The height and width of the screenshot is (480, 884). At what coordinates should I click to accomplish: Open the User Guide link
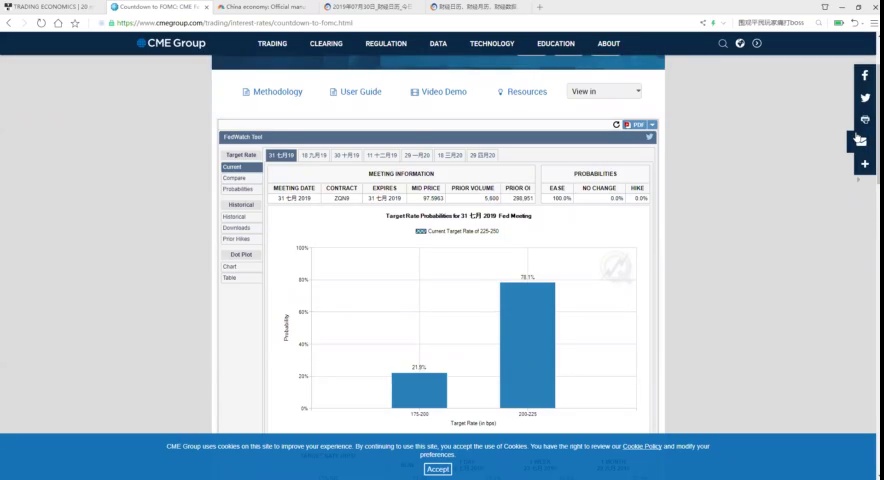point(356,91)
